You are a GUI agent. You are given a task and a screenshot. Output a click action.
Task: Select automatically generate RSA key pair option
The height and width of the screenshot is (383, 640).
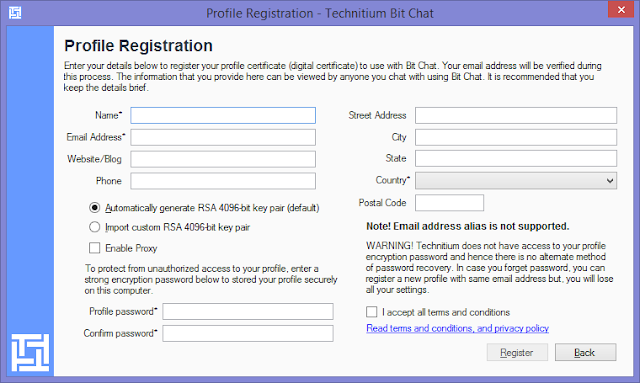tap(94, 208)
